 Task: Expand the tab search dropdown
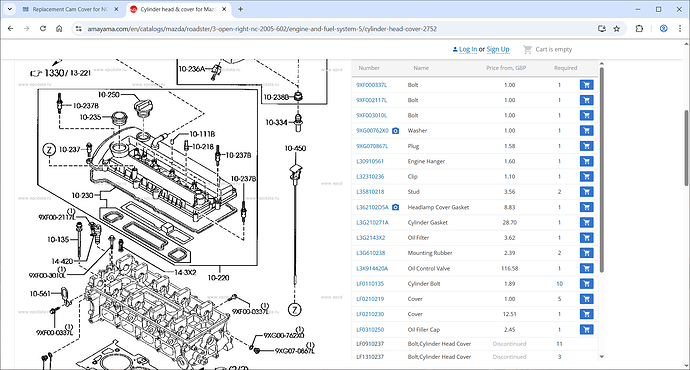click(9, 9)
